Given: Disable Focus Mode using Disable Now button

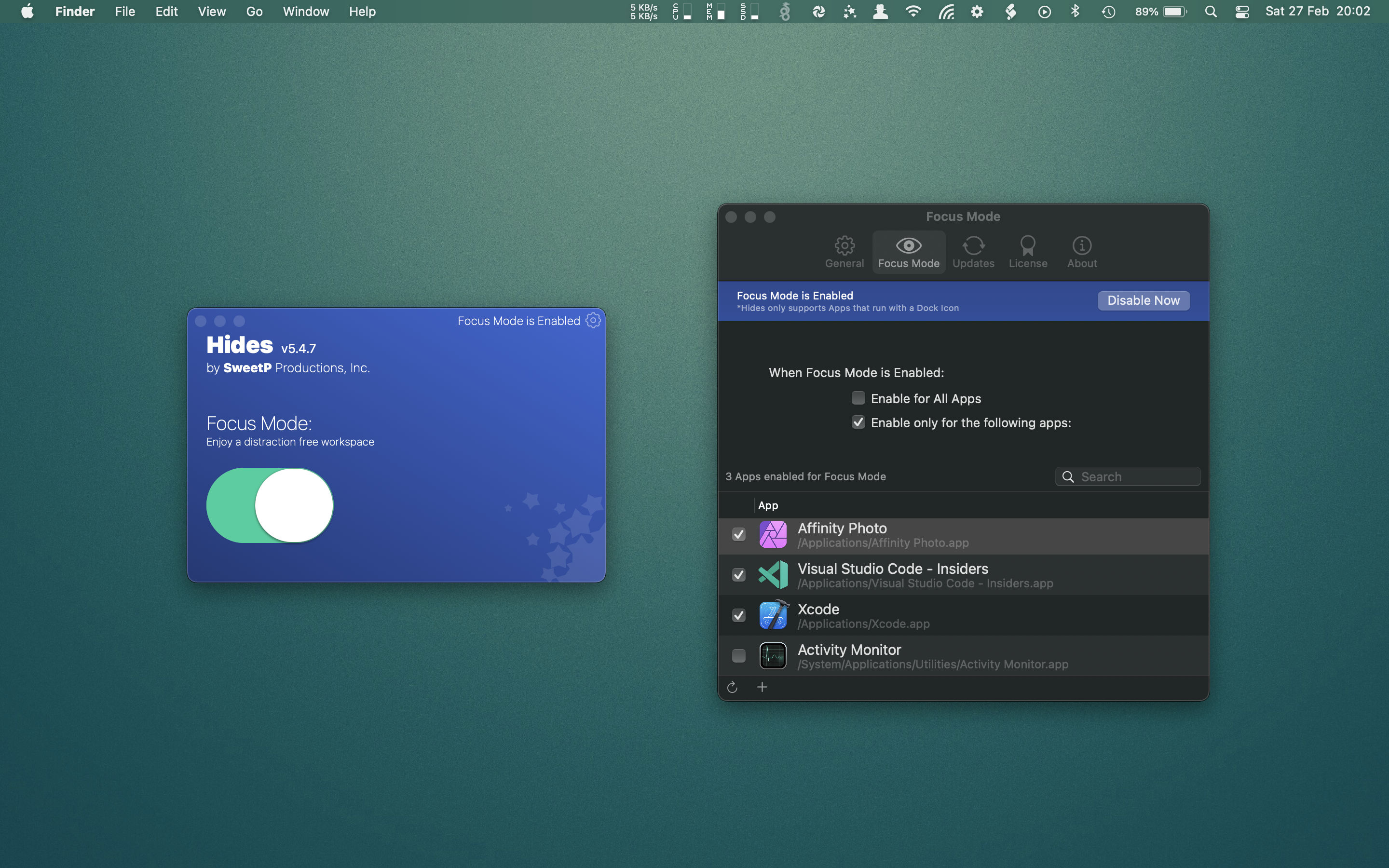Looking at the screenshot, I should pos(1144,300).
